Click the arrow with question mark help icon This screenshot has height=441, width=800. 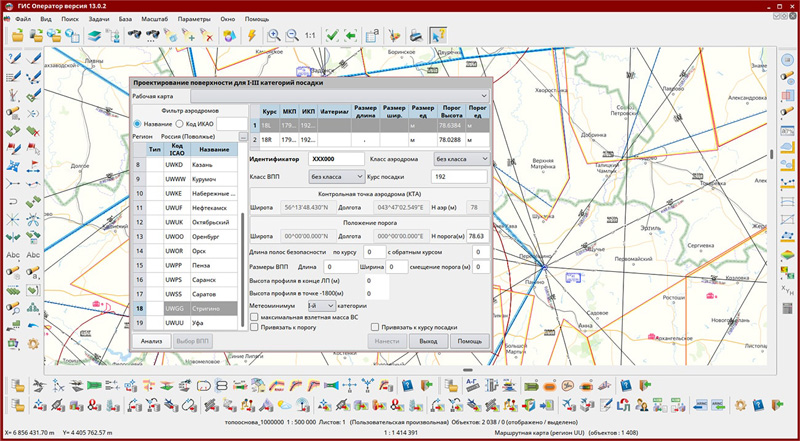438,35
